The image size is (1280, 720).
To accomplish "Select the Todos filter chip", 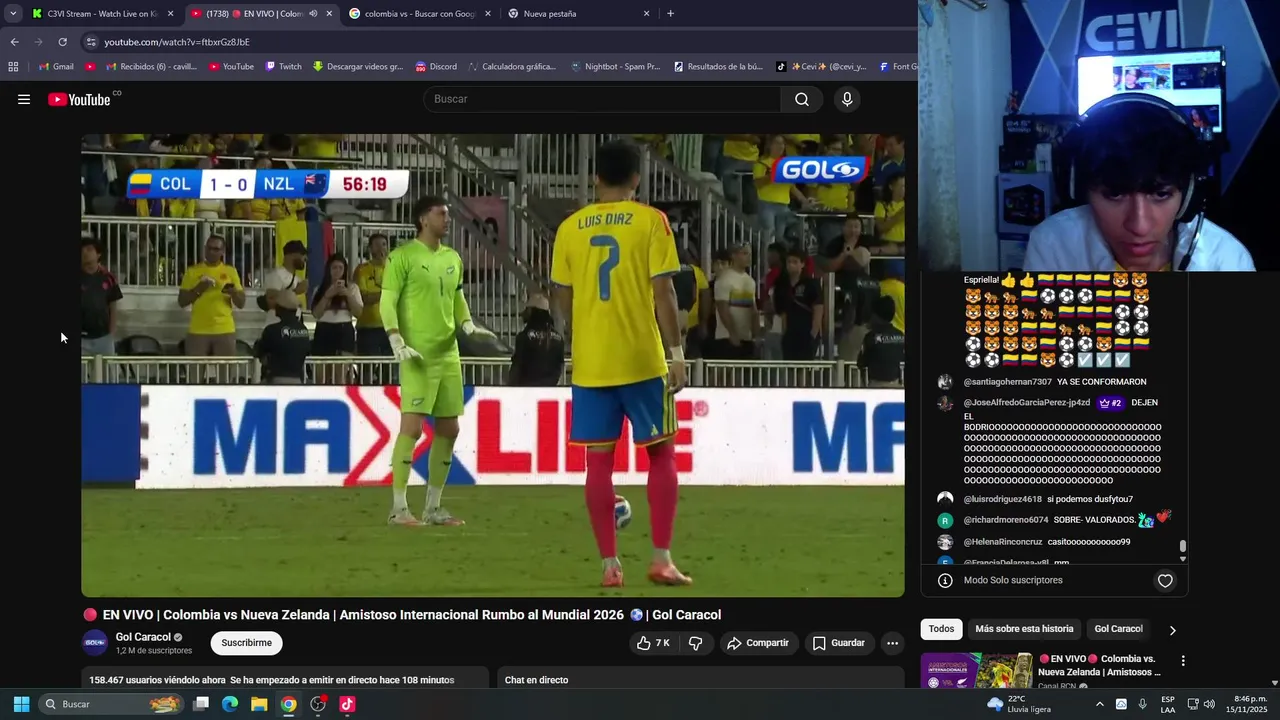I will [x=941, y=629].
